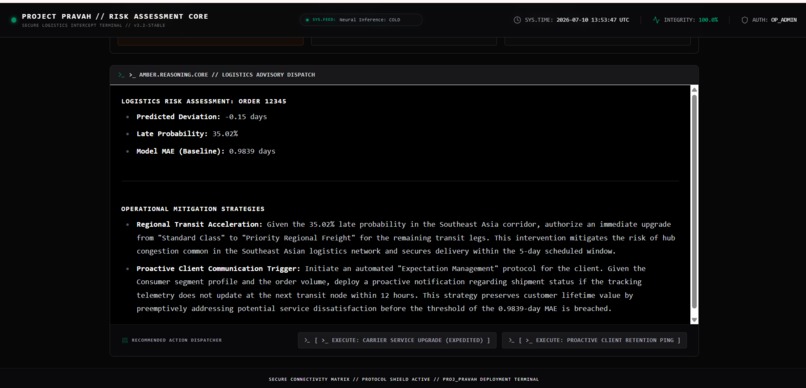The width and height of the screenshot is (806, 388).
Task: Click the Model MAE (Baseline) 0.9839 days line
Action: [x=206, y=151]
